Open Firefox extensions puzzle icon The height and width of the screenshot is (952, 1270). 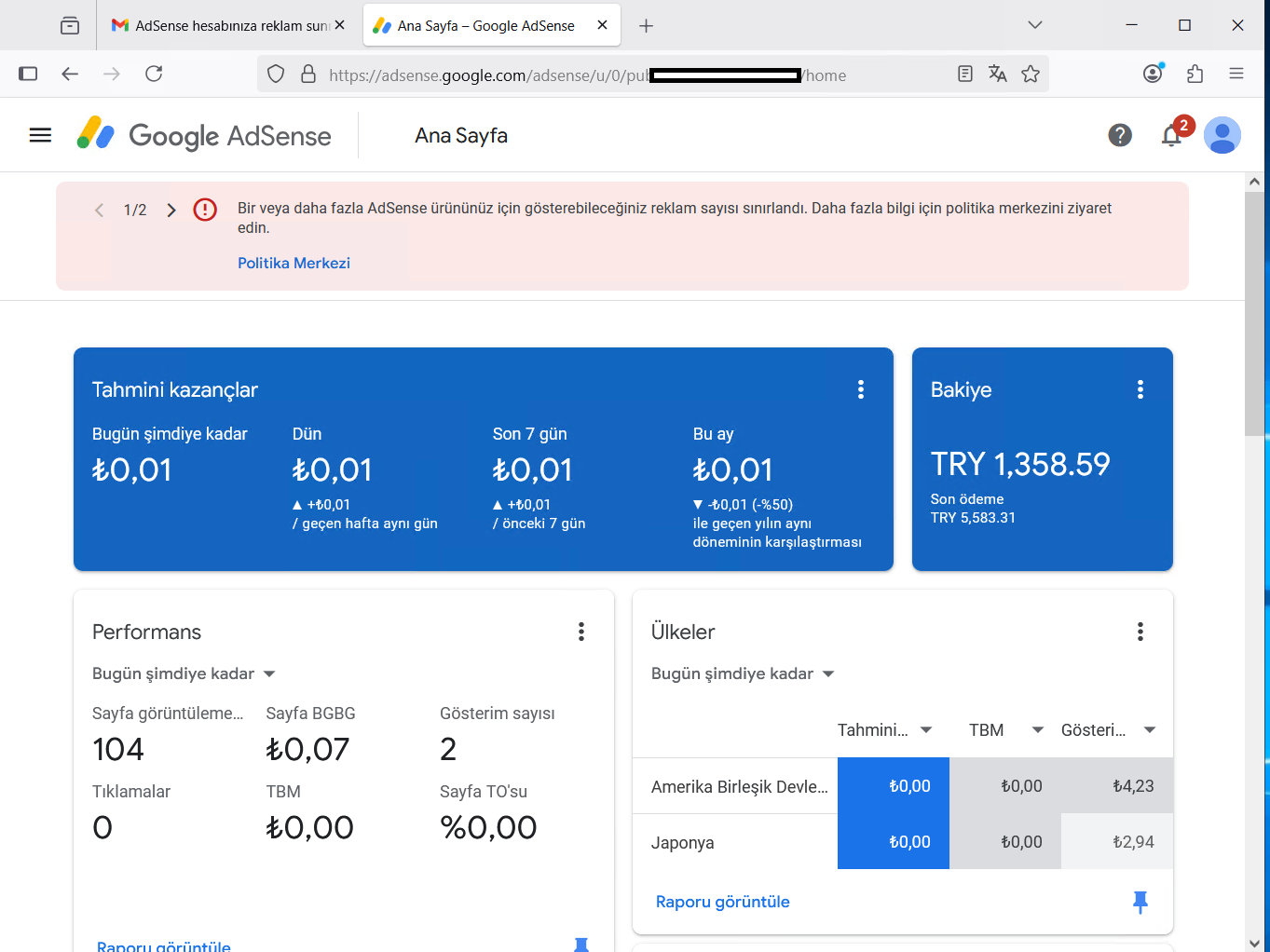point(1195,74)
